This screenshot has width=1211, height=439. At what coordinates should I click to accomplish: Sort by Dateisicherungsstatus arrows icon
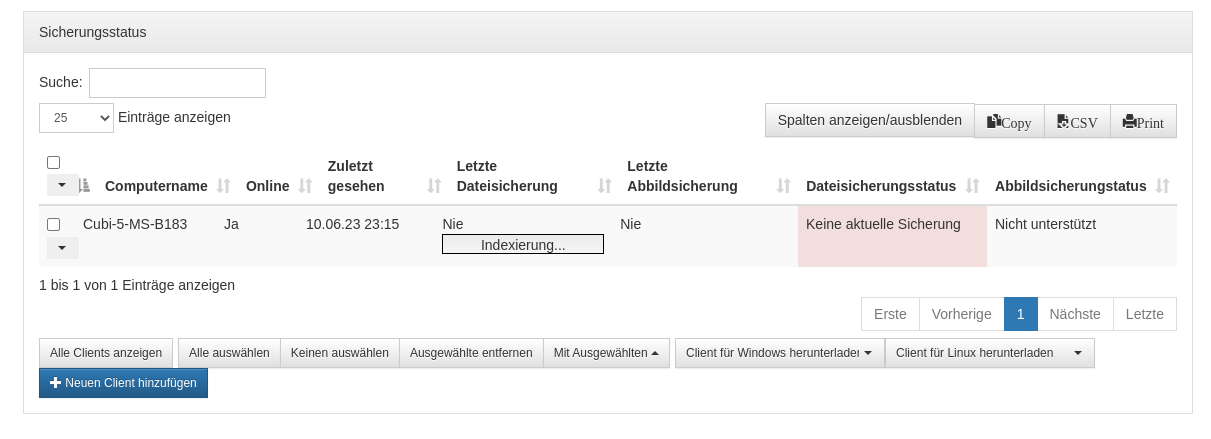972,186
